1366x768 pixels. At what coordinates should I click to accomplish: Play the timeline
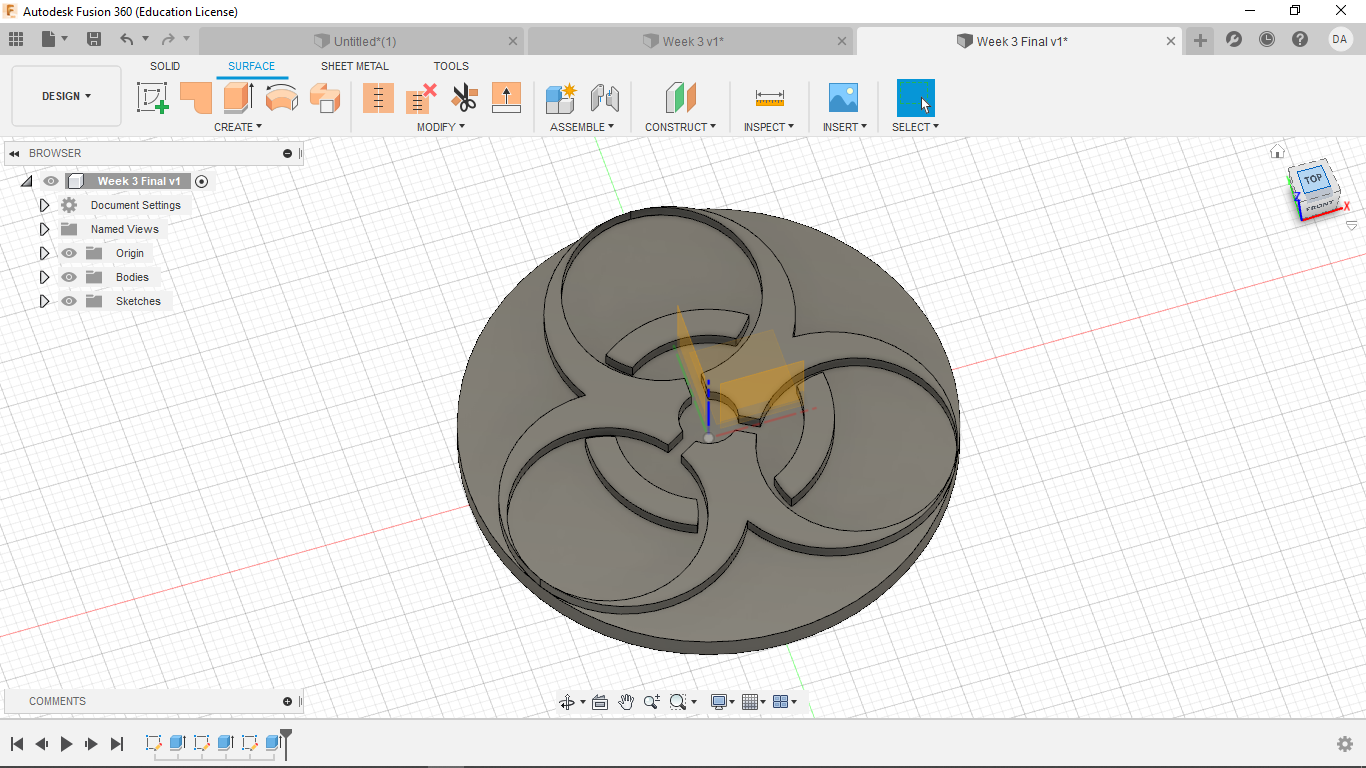coord(67,744)
